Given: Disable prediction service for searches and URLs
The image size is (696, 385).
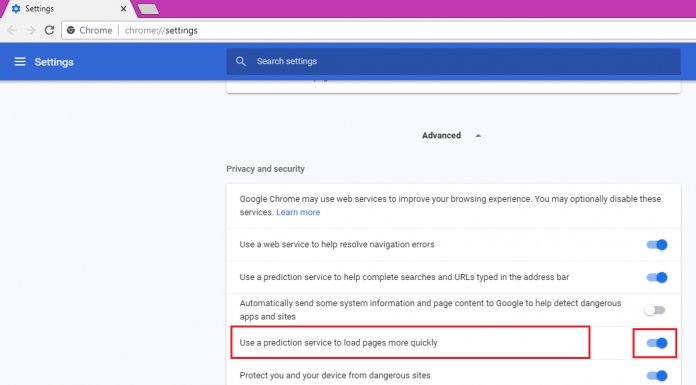Looking at the screenshot, I should click(656, 278).
